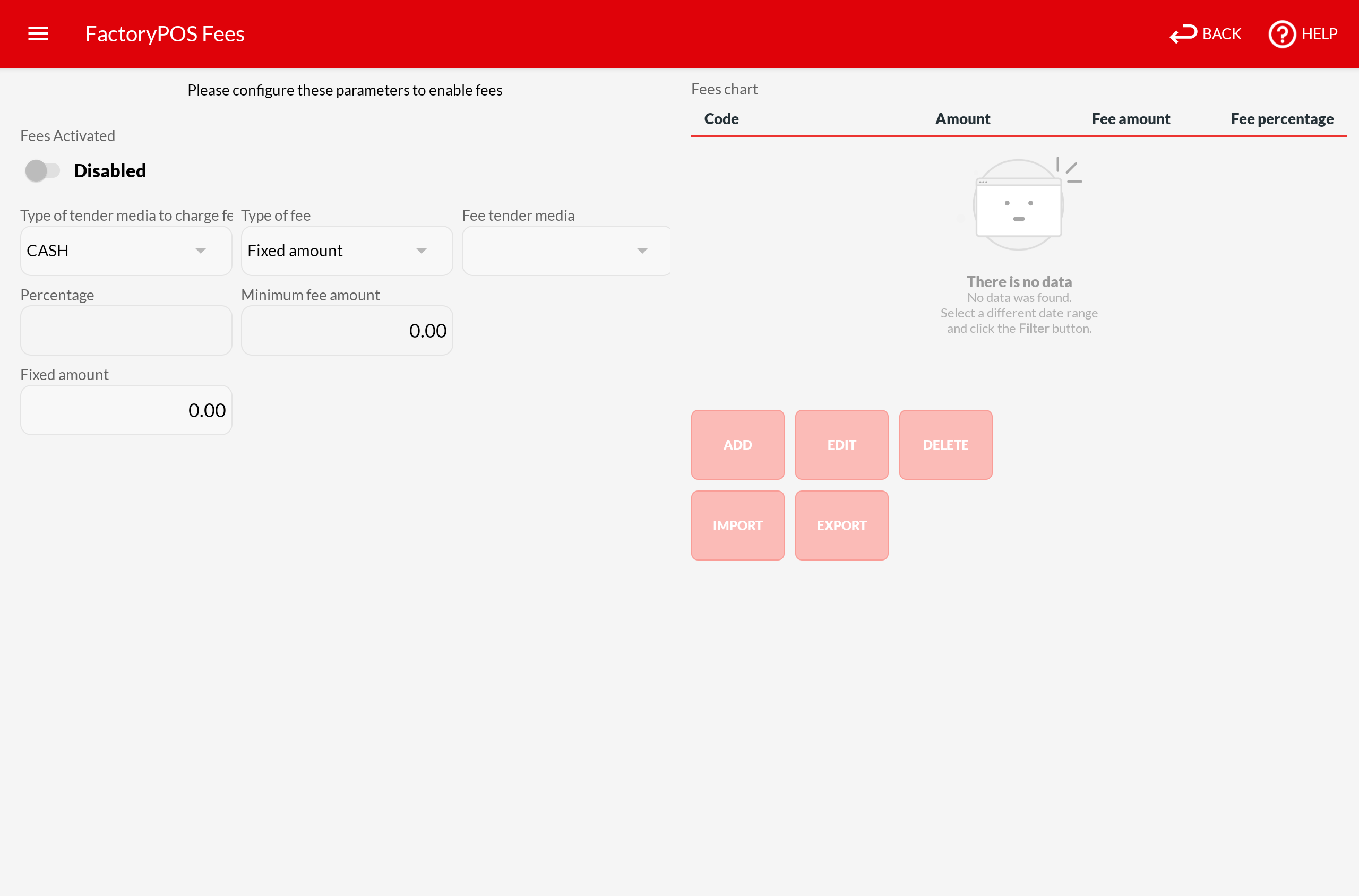Open the Fee tender media dropdown
Image resolution: width=1359 pixels, height=896 pixels.
tap(566, 251)
